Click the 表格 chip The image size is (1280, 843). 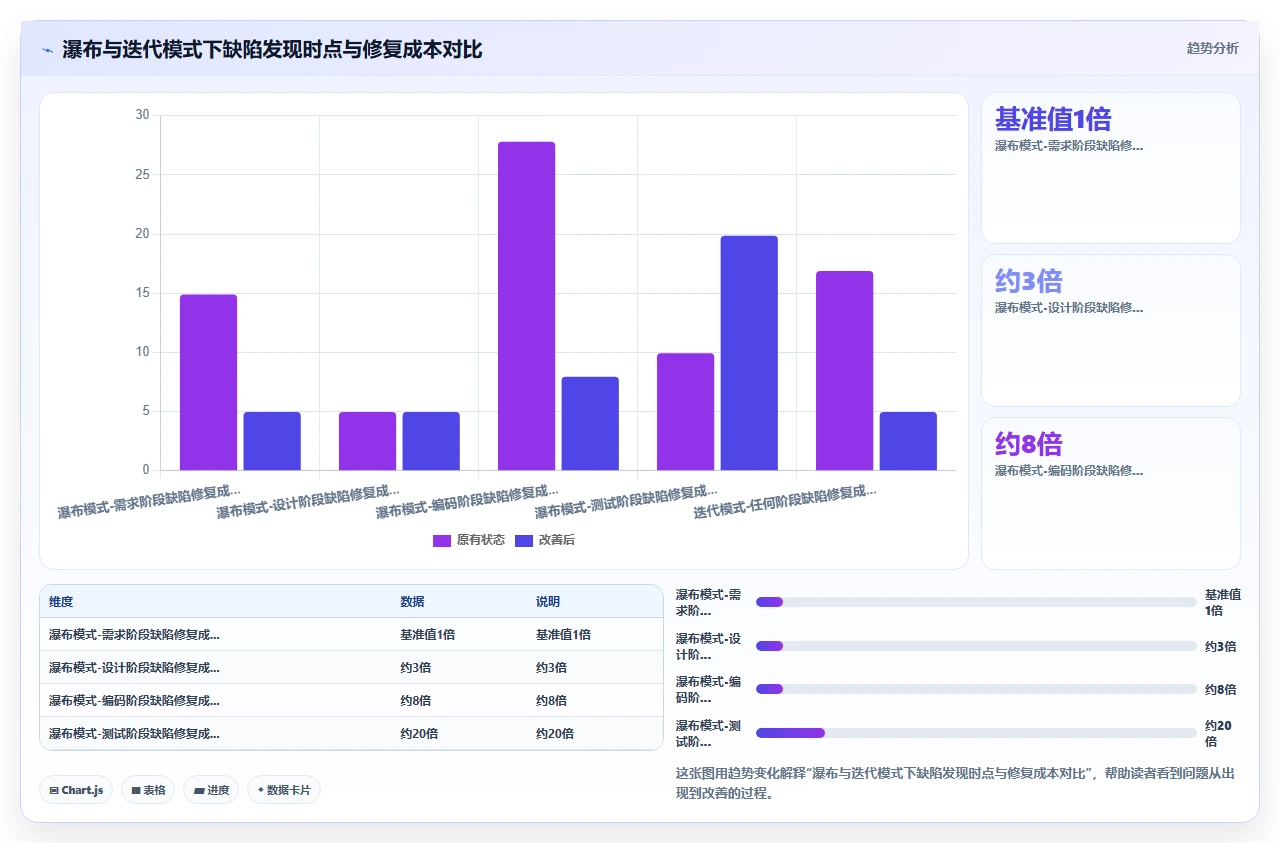pyautogui.click(x=148, y=790)
